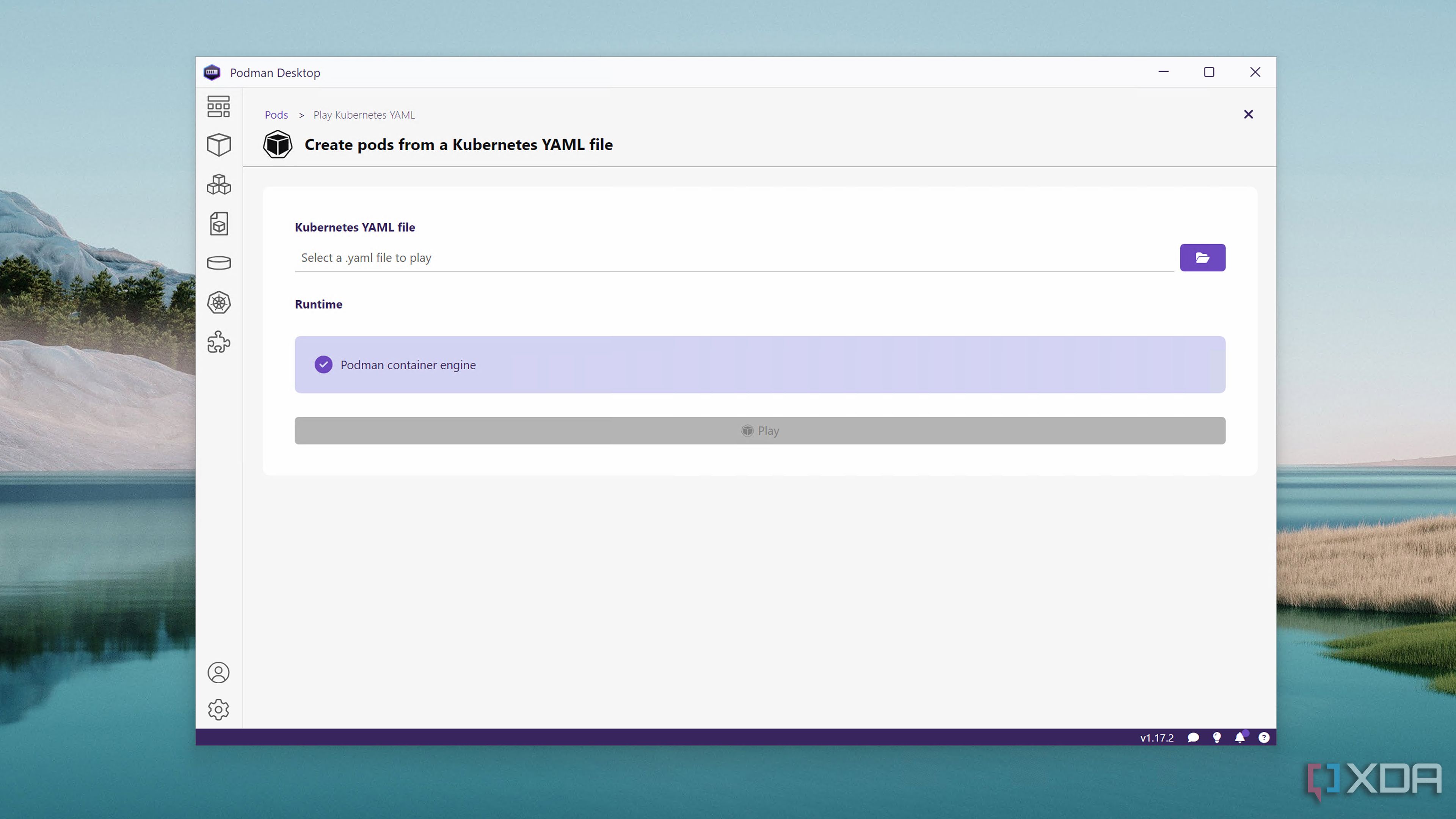The height and width of the screenshot is (819, 1456).
Task: Open the Images sidebar icon
Action: coord(218,224)
